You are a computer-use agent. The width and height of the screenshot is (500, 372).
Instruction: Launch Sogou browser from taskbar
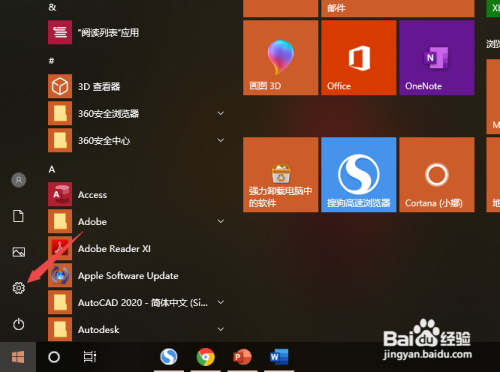169,357
